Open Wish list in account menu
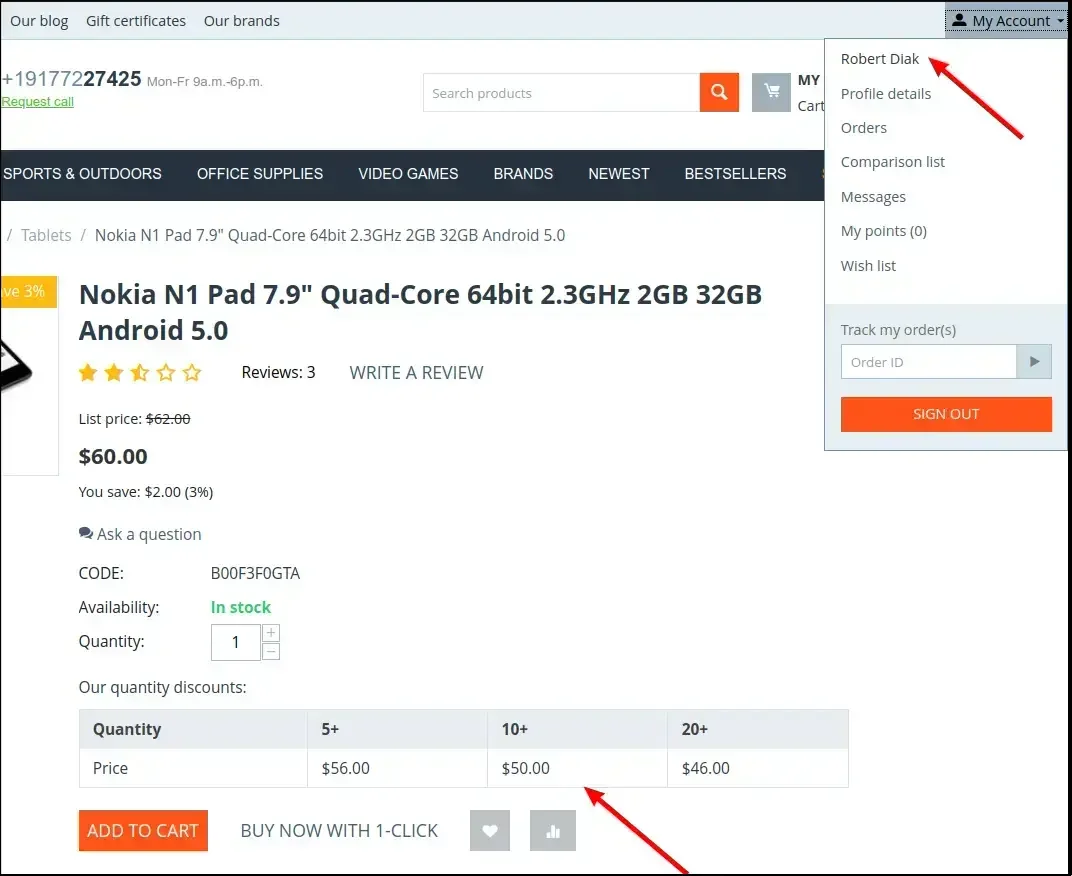The width and height of the screenshot is (1072, 876). click(868, 266)
